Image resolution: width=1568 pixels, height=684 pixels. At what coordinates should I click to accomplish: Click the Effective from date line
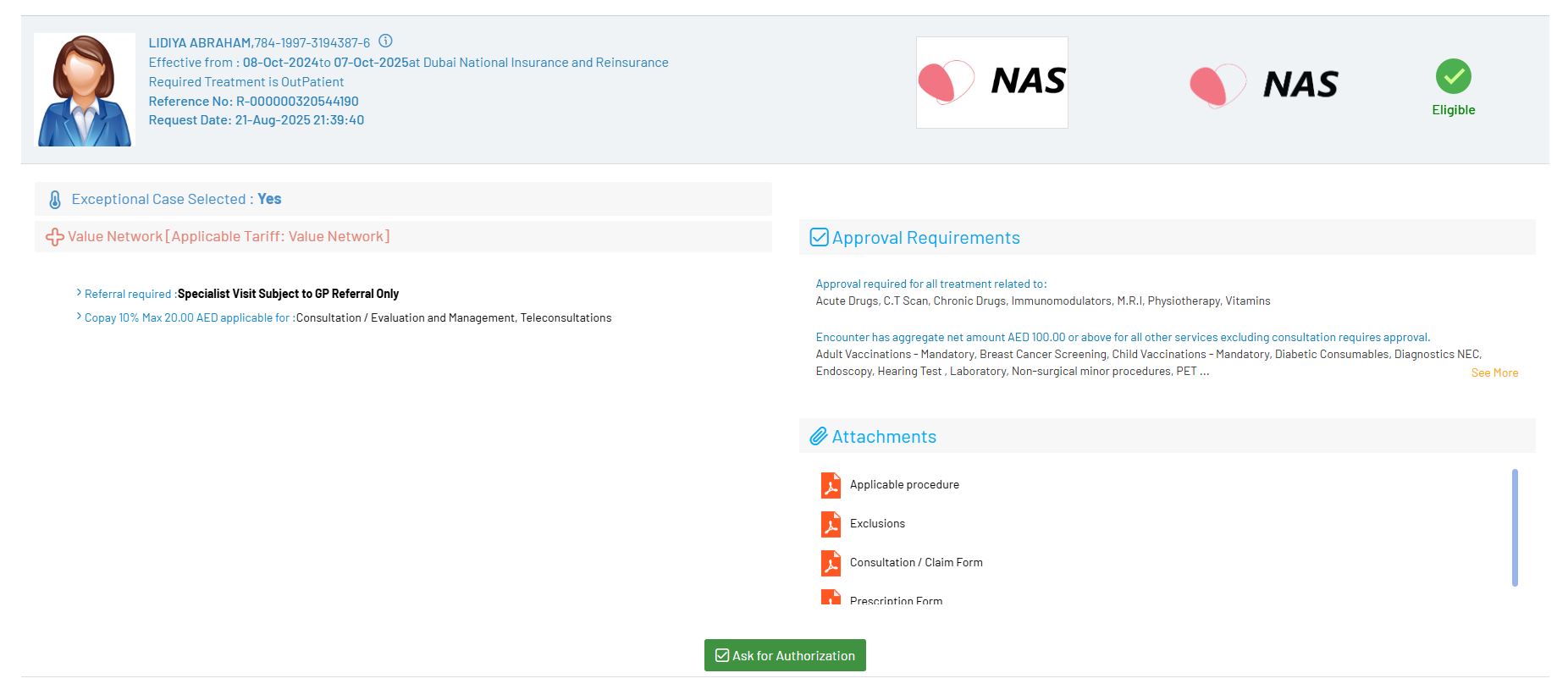coord(409,62)
